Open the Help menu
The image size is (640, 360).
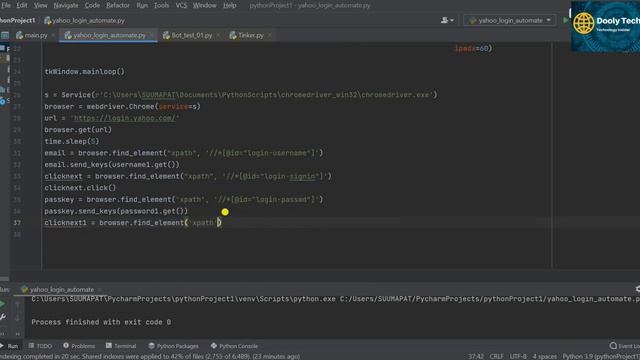[x=229, y=5]
